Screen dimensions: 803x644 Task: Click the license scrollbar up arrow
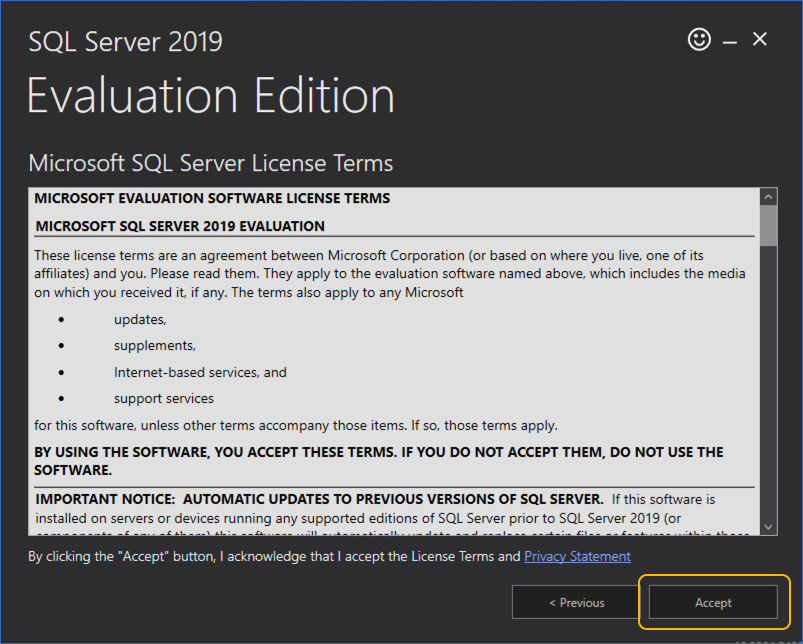point(768,197)
